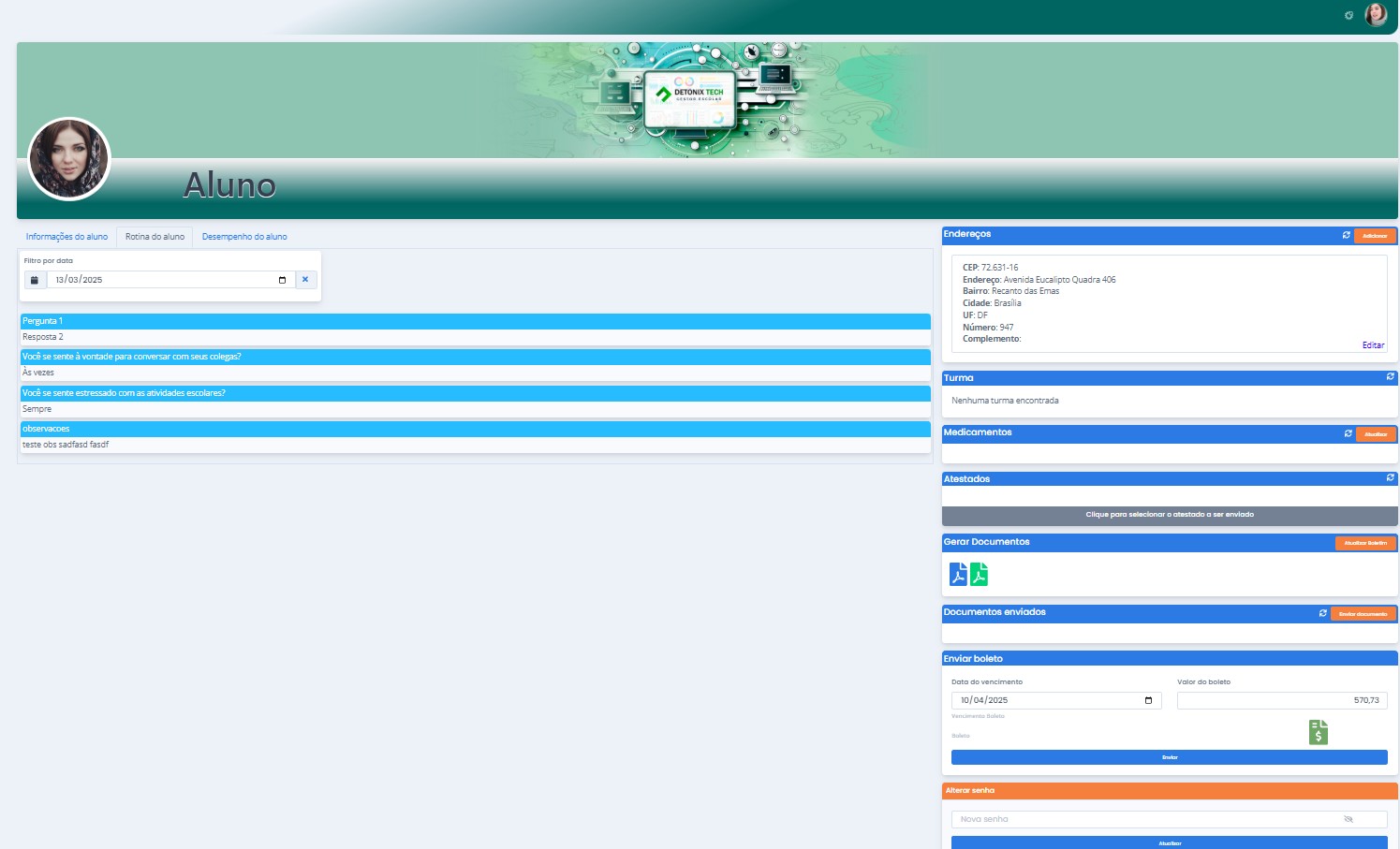Click Enviar button under boleto form
This screenshot has width=1400, height=849.
coord(1170,757)
